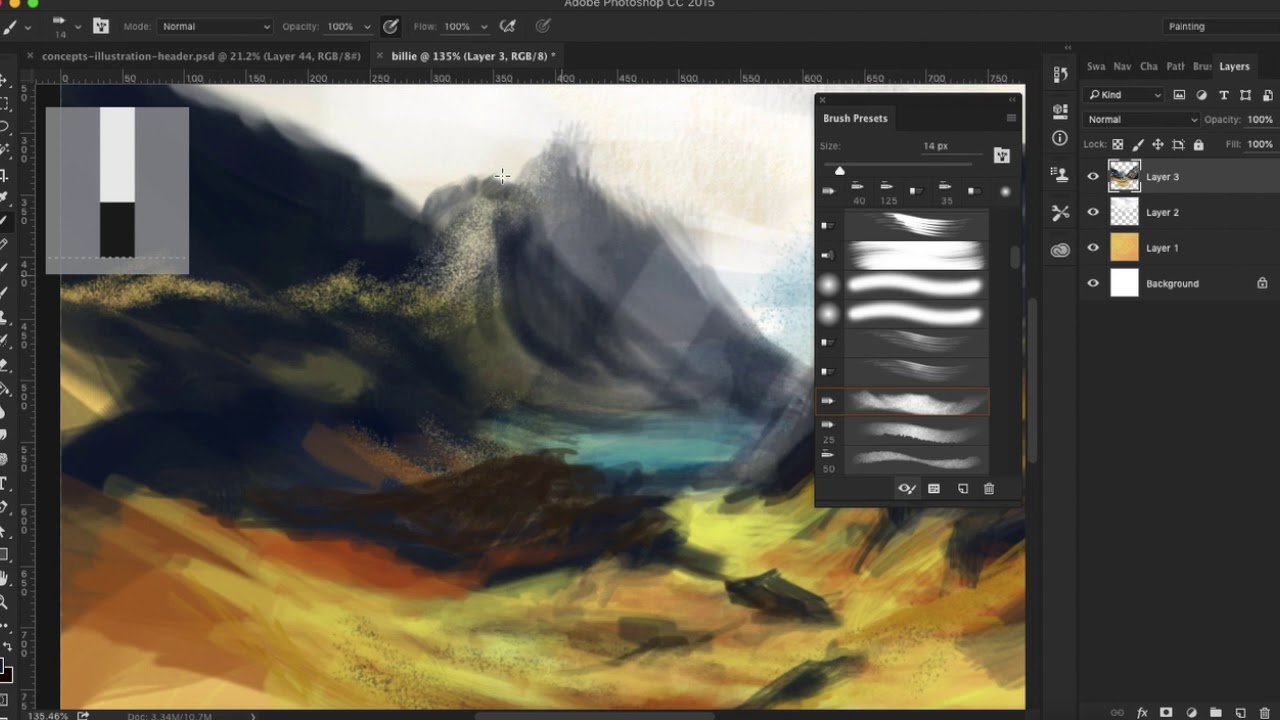Viewport: 1280px width, 720px height.
Task: Lock transparent pixels icon
Action: click(1117, 145)
